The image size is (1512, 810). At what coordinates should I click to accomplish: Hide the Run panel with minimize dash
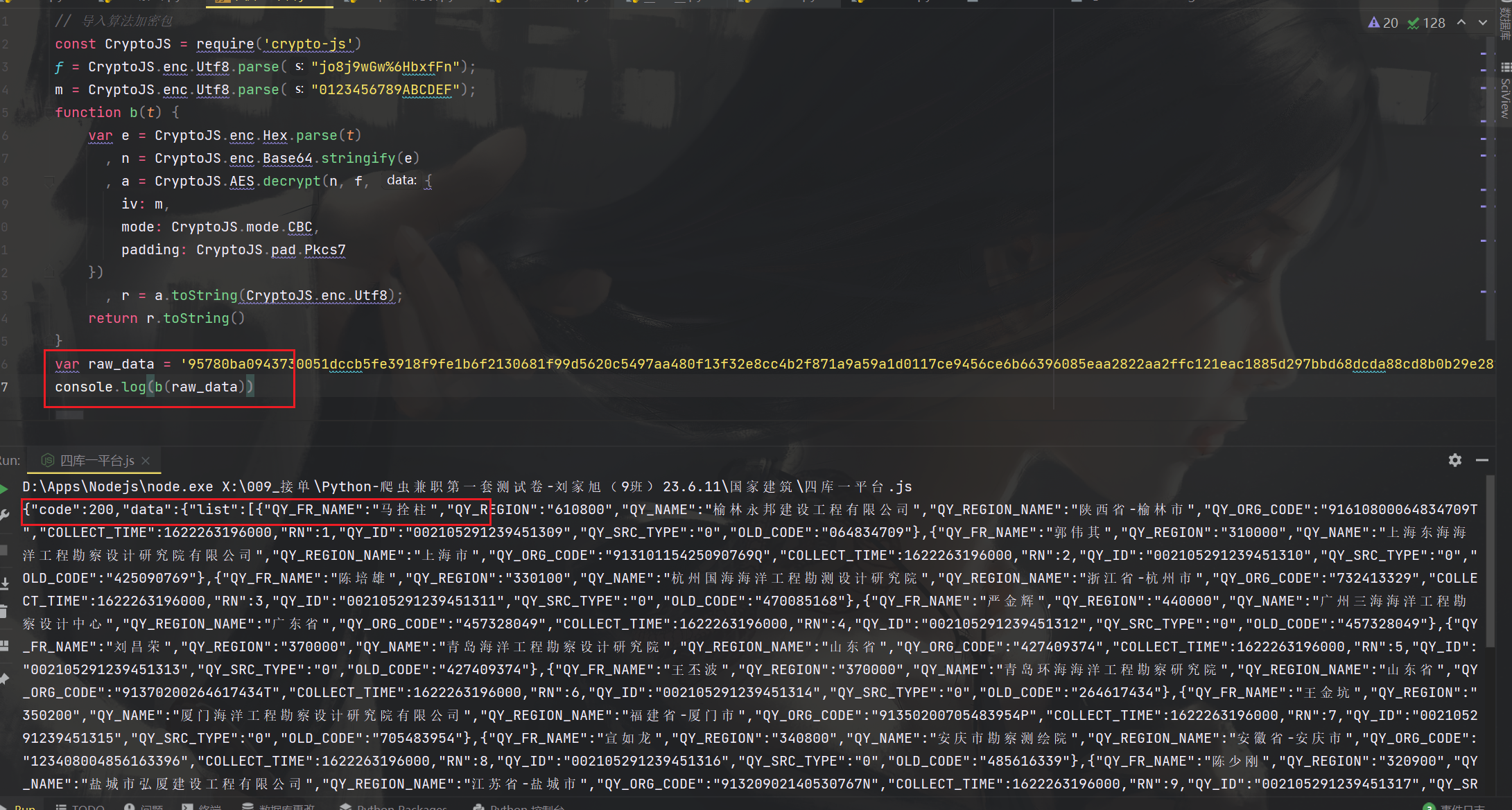[x=1482, y=460]
